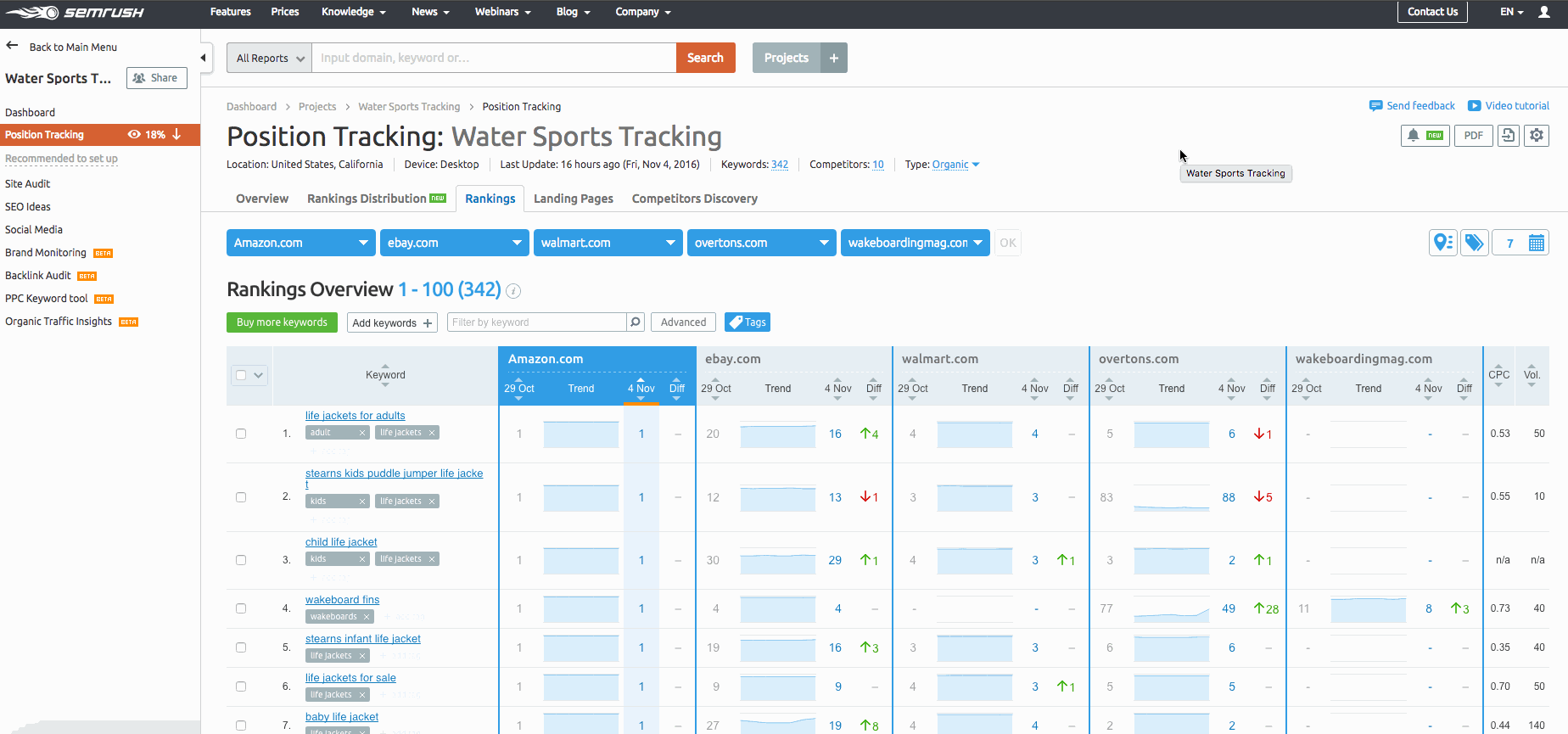1568x734 pixels.
Task: Check the box for life jackets for adults
Action: click(x=241, y=434)
